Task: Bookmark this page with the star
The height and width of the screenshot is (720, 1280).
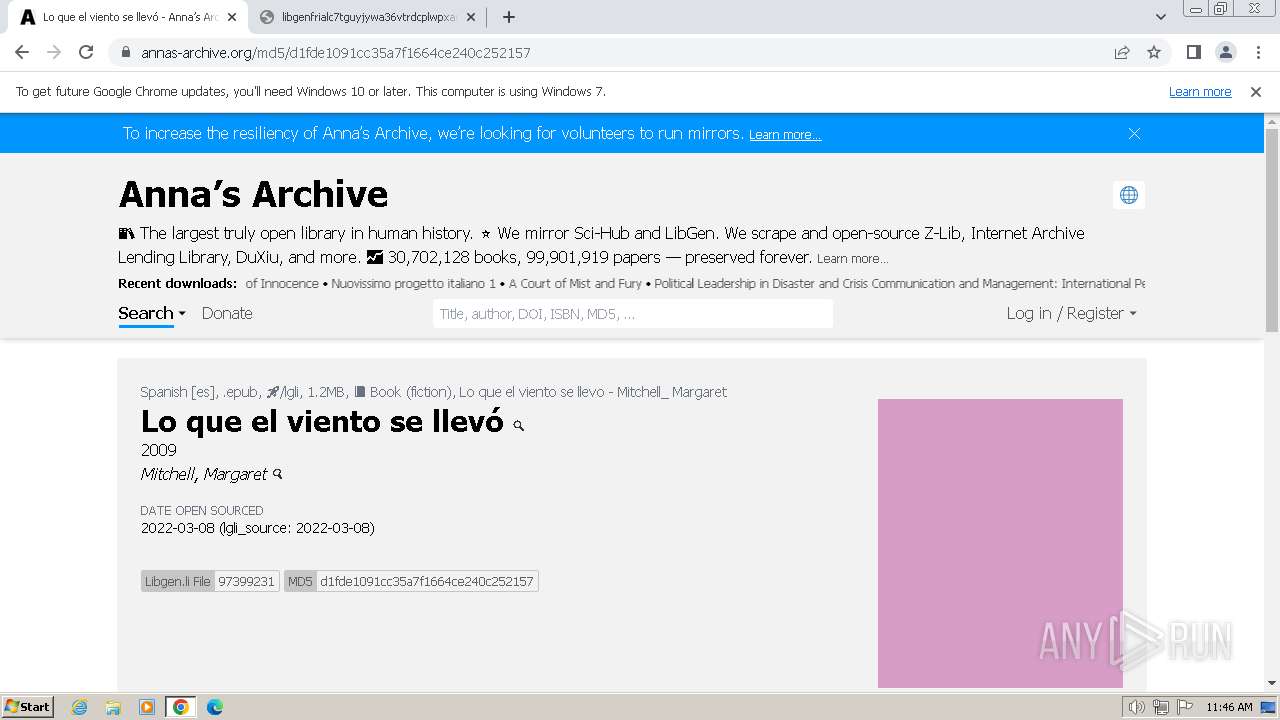Action: point(1154,53)
